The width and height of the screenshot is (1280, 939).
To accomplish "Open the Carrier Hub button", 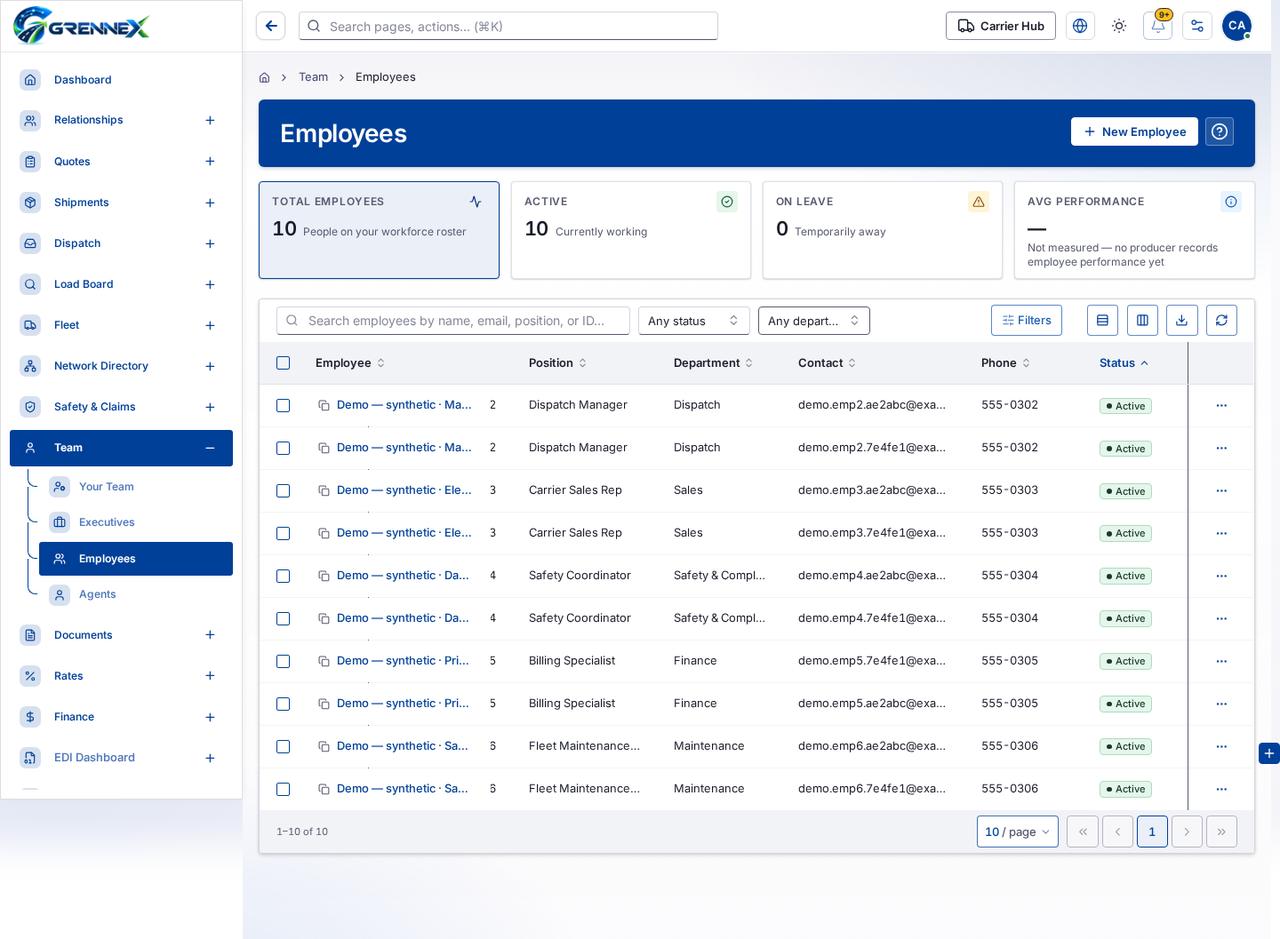I will (1000, 26).
